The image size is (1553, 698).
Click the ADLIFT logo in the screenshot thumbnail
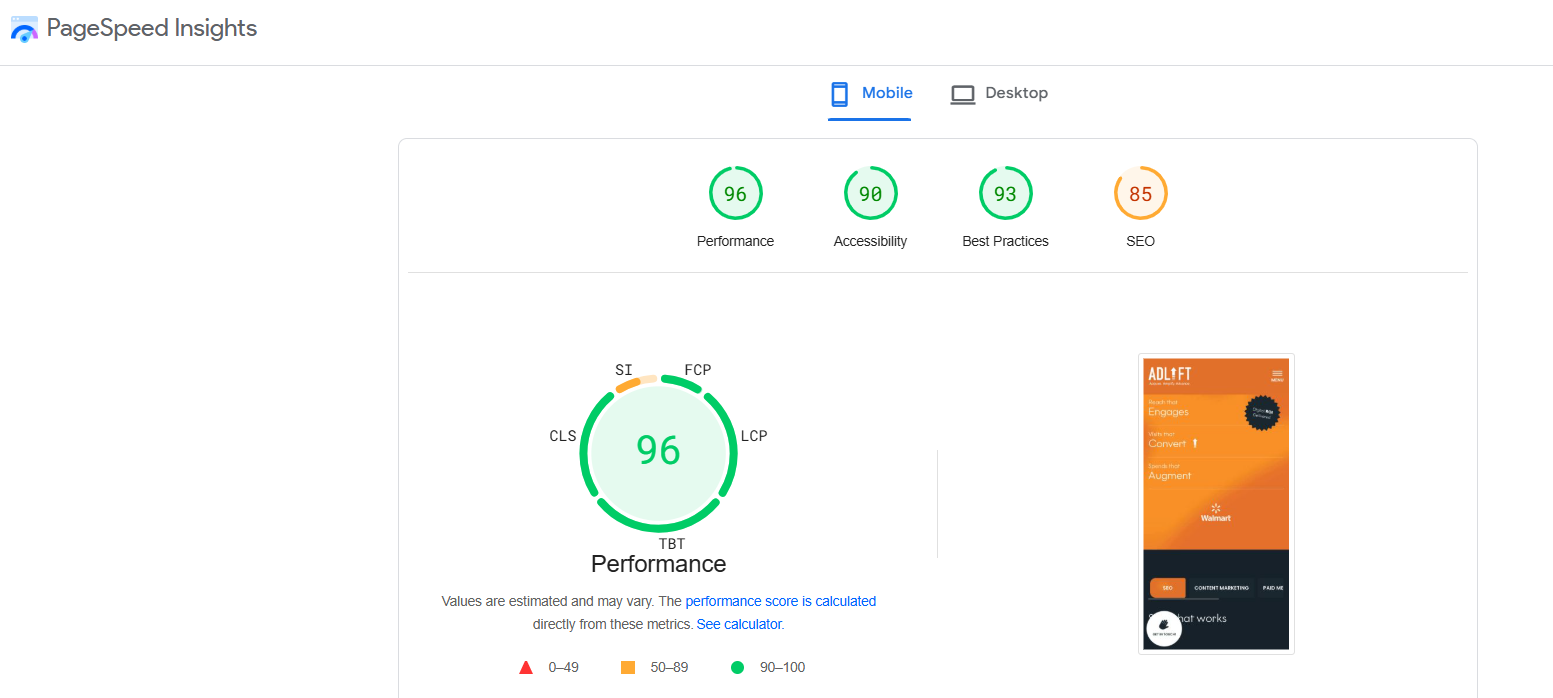pos(1169,375)
